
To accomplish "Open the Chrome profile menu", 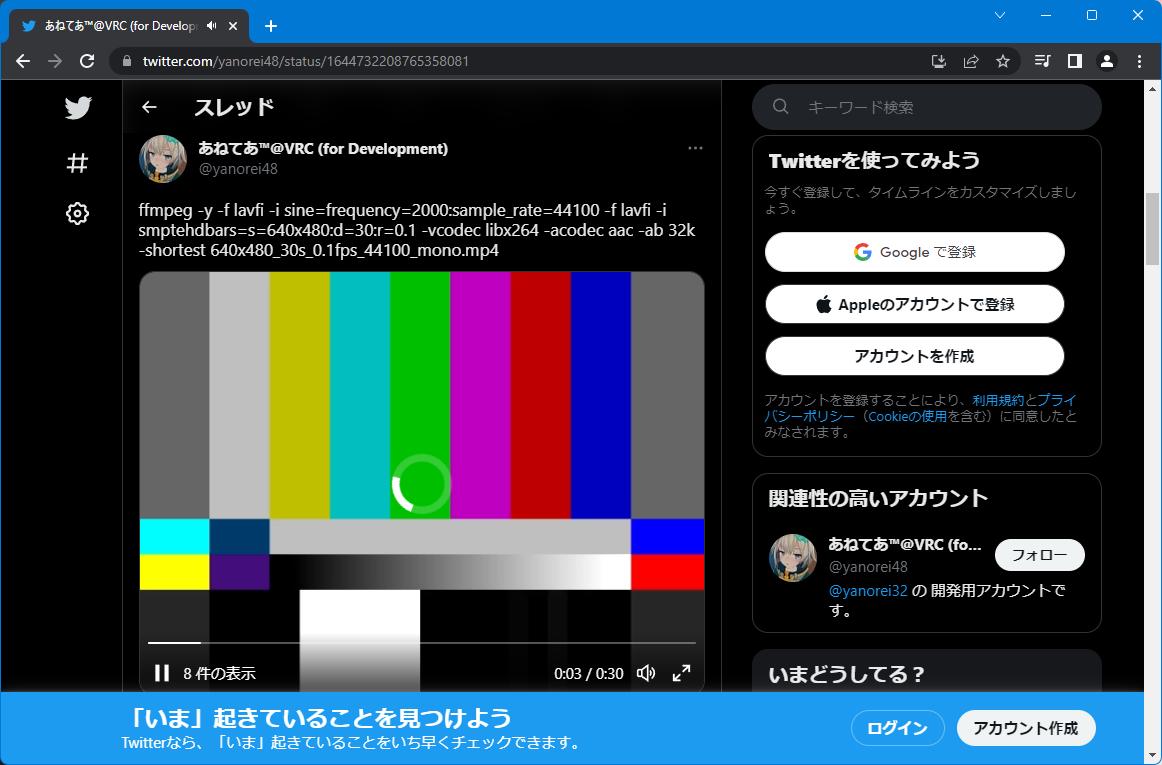I will click(x=1106, y=61).
